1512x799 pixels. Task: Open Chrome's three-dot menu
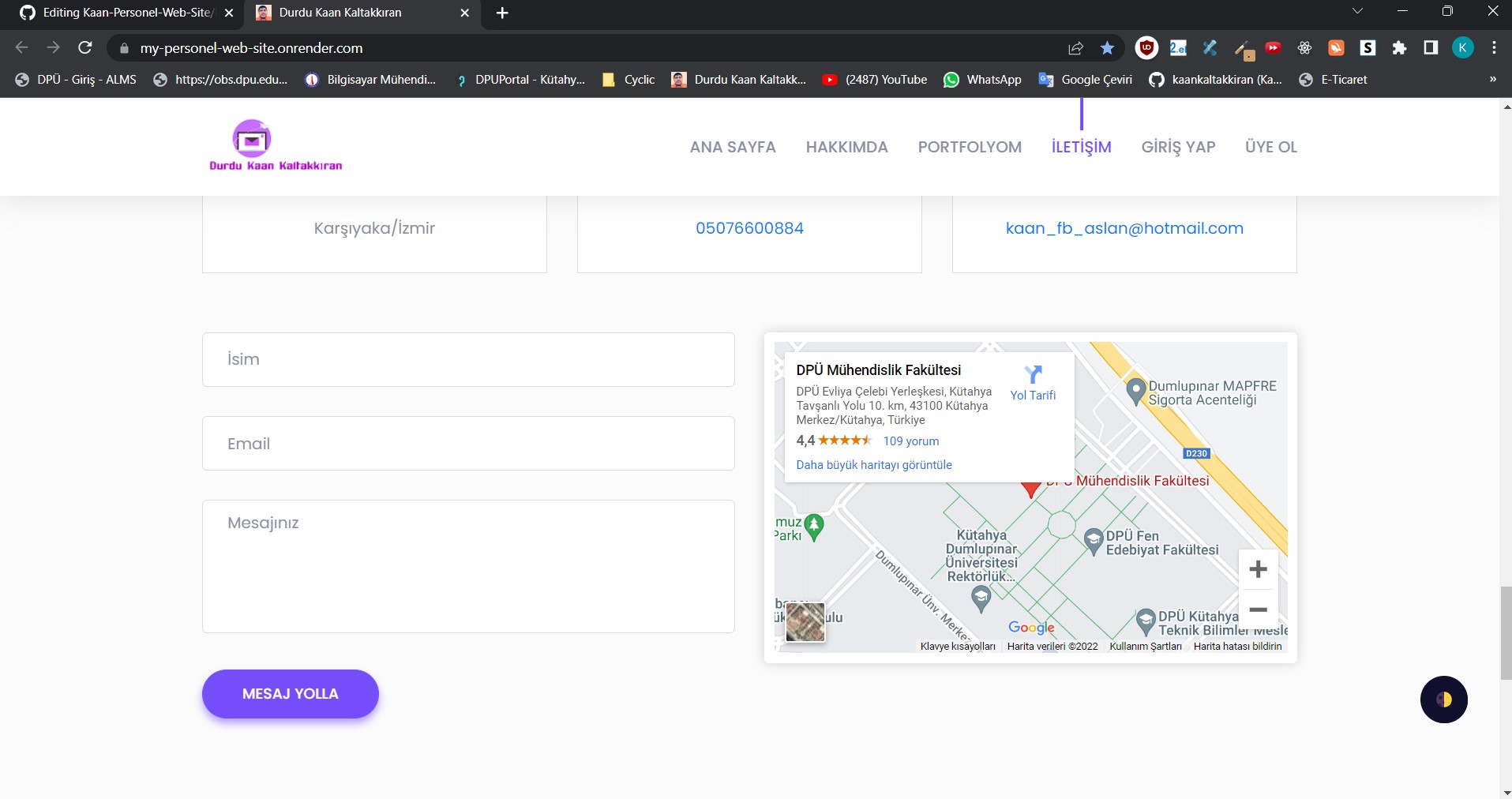coord(1493,48)
